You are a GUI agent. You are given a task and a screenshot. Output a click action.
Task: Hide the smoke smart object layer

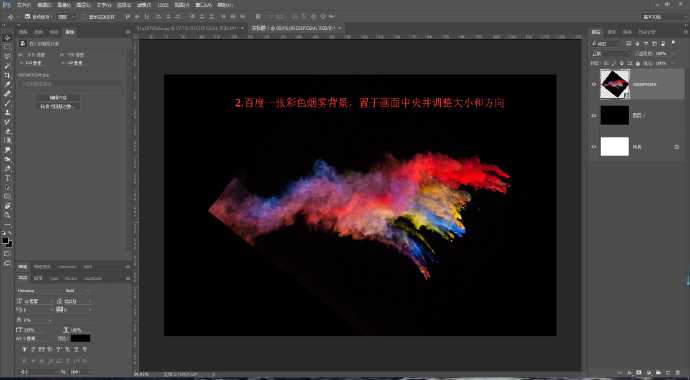click(595, 84)
